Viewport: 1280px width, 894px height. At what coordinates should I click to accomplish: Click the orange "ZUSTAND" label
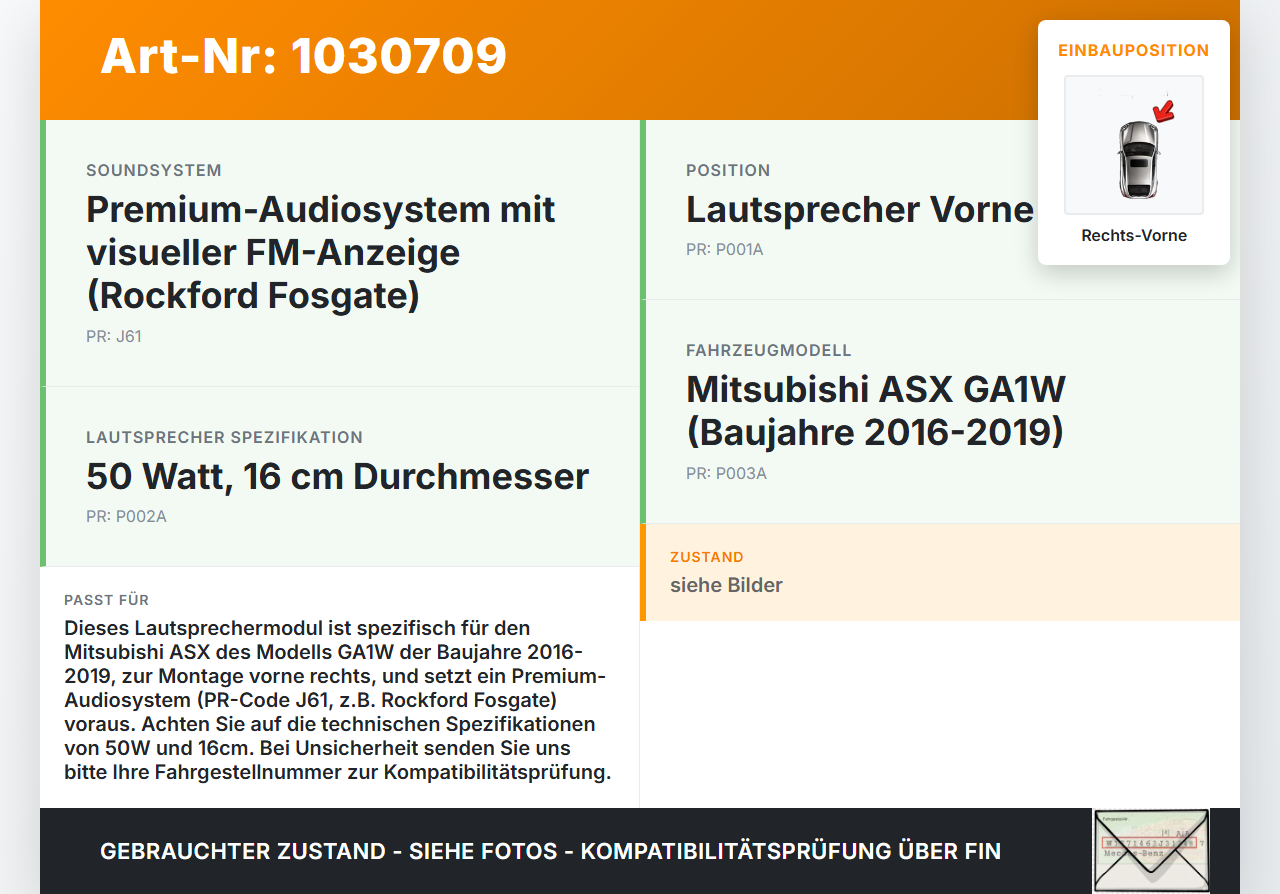tap(707, 557)
